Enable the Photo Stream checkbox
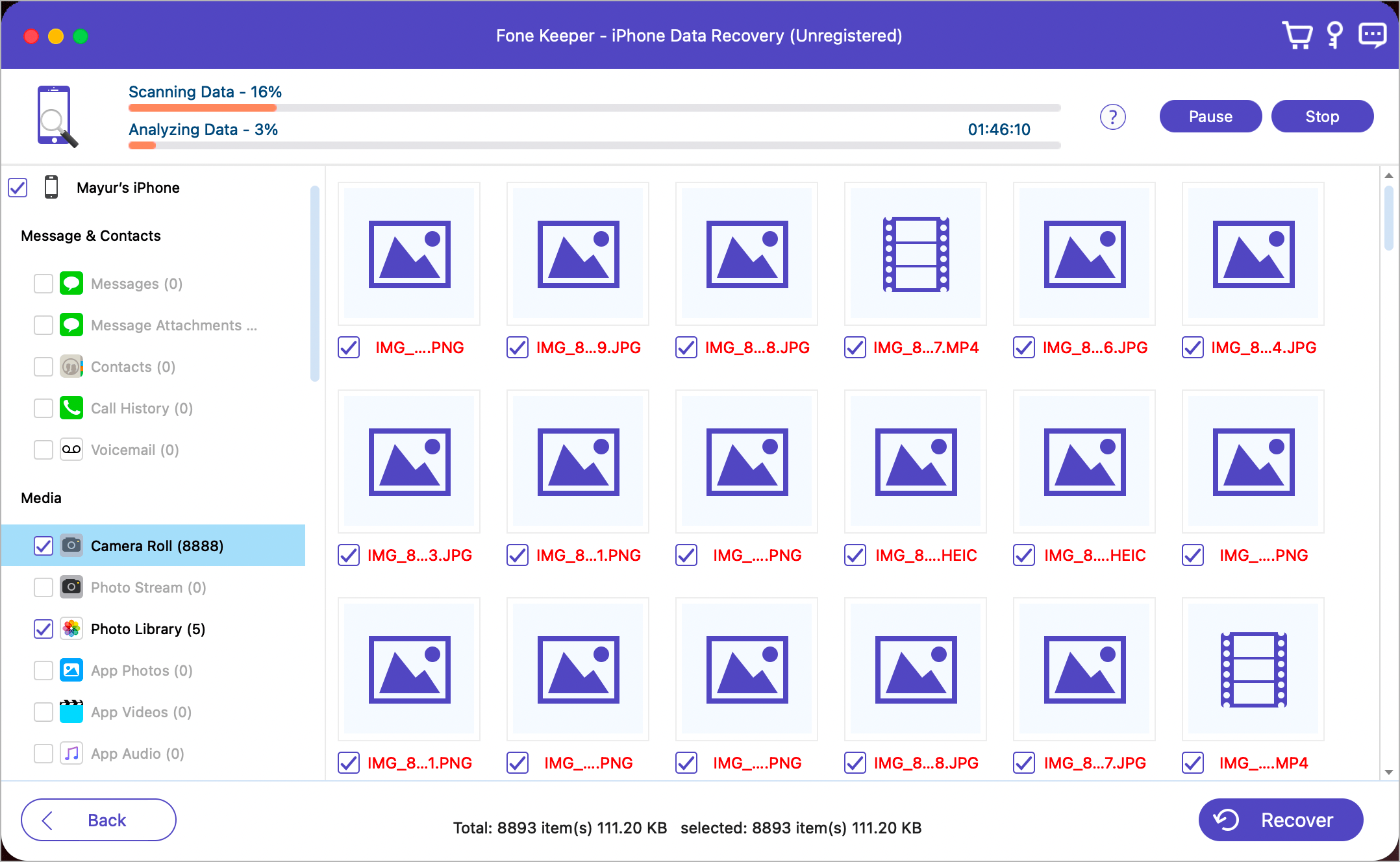 point(44,587)
